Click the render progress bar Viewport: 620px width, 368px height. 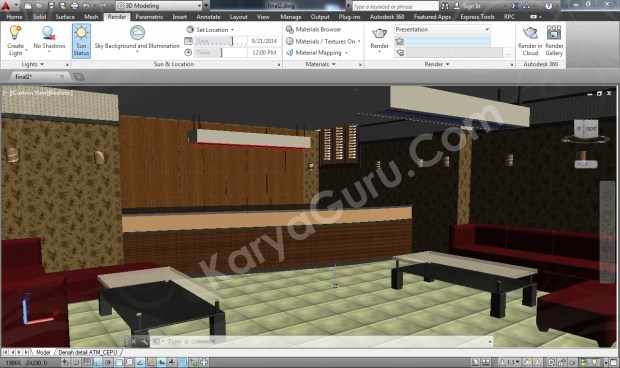click(x=448, y=41)
